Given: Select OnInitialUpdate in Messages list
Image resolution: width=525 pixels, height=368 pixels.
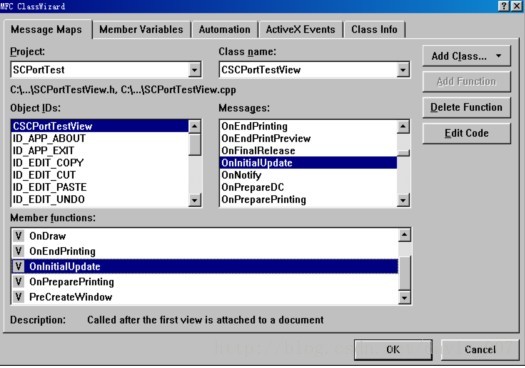Looking at the screenshot, I should [x=308, y=163].
